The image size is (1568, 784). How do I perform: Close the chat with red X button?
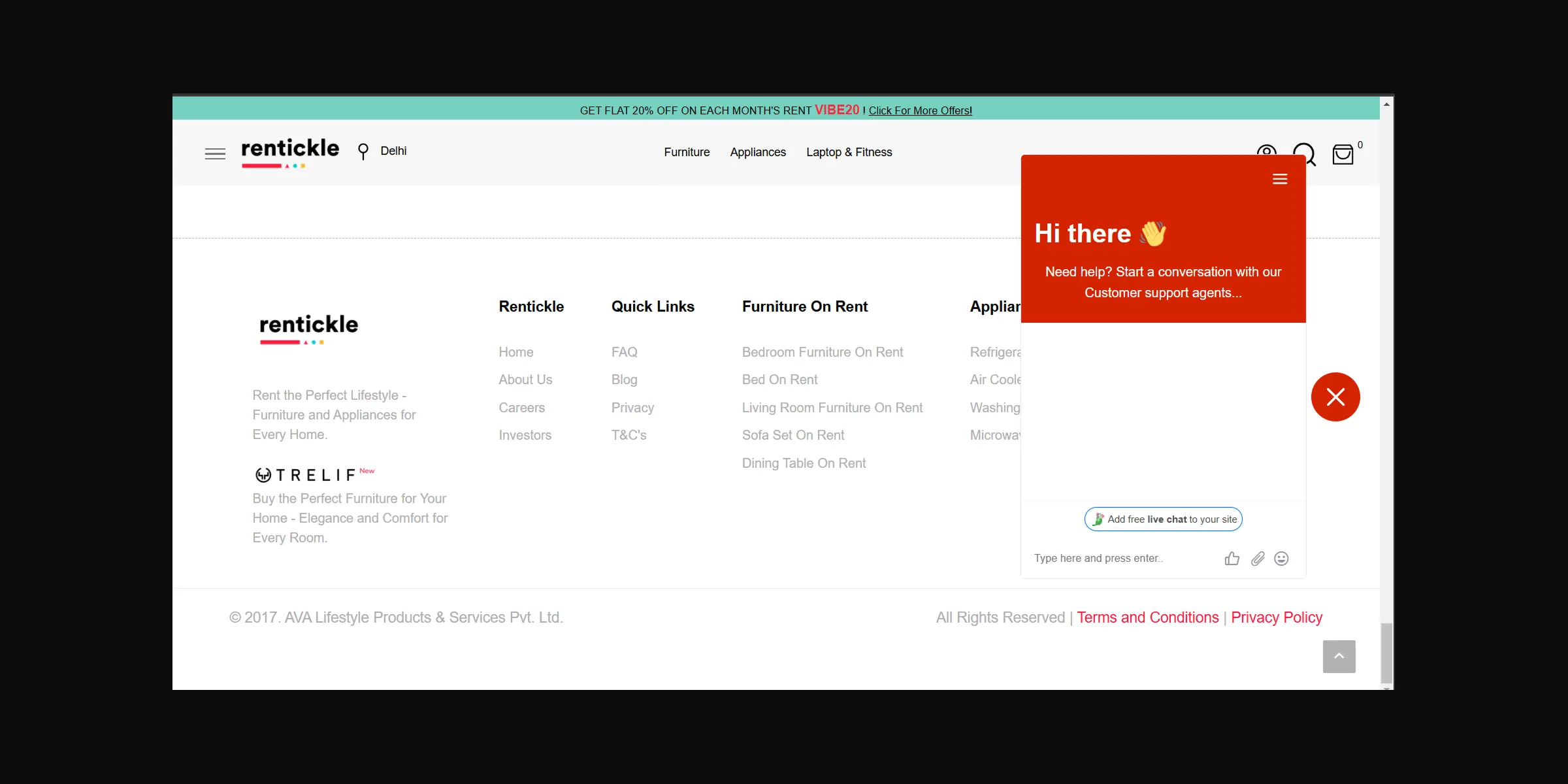pos(1335,397)
